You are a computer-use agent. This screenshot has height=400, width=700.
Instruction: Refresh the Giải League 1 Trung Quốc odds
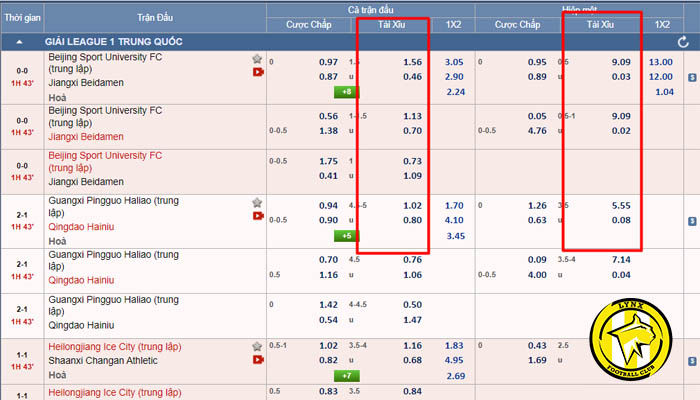[x=683, y=42]
